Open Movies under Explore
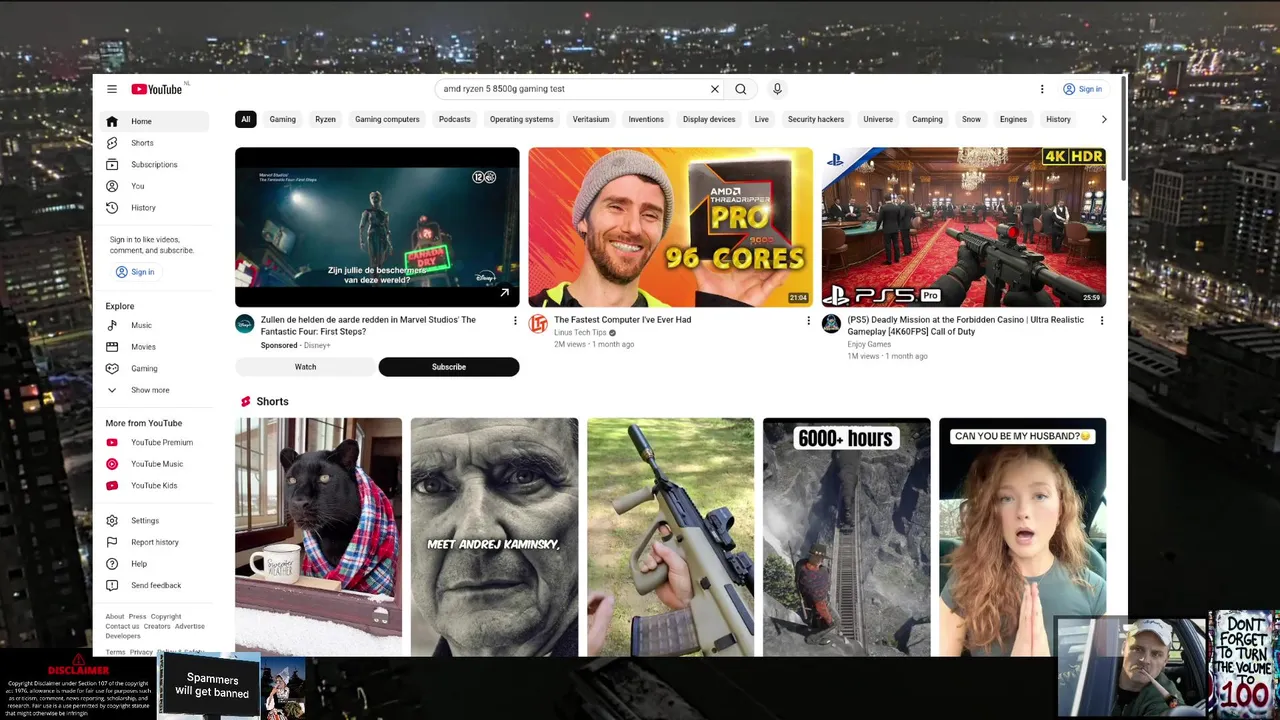The image size is (1280, 720). tap(154, 347)
